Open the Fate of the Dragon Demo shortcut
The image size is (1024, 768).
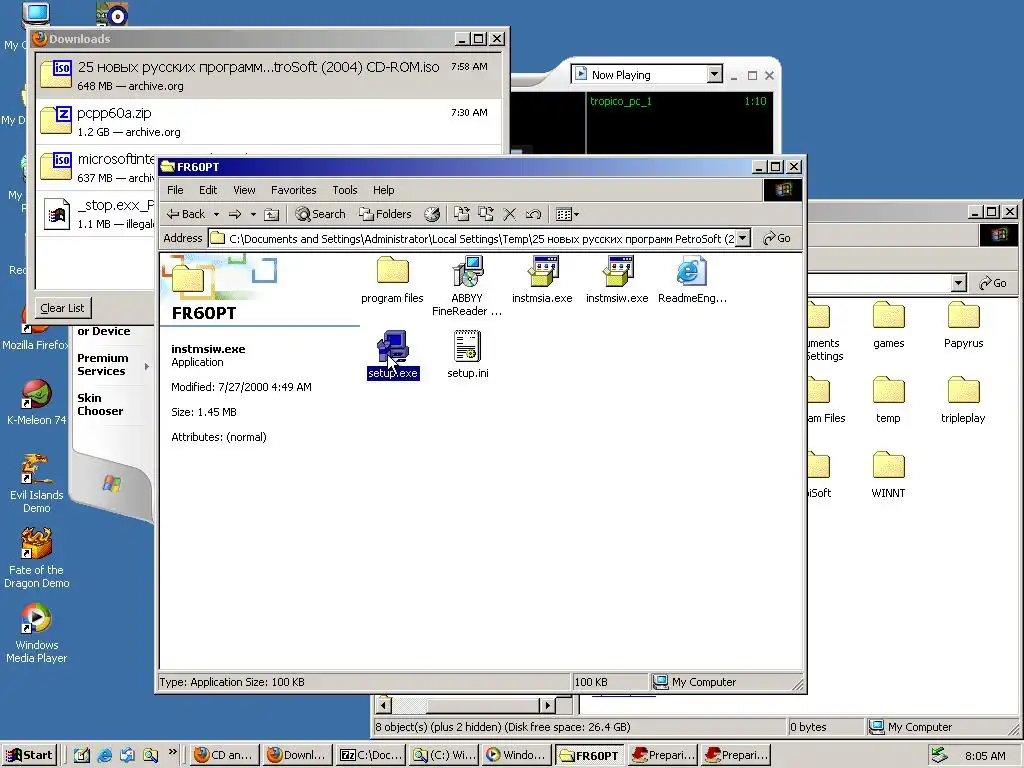[37, 559]
